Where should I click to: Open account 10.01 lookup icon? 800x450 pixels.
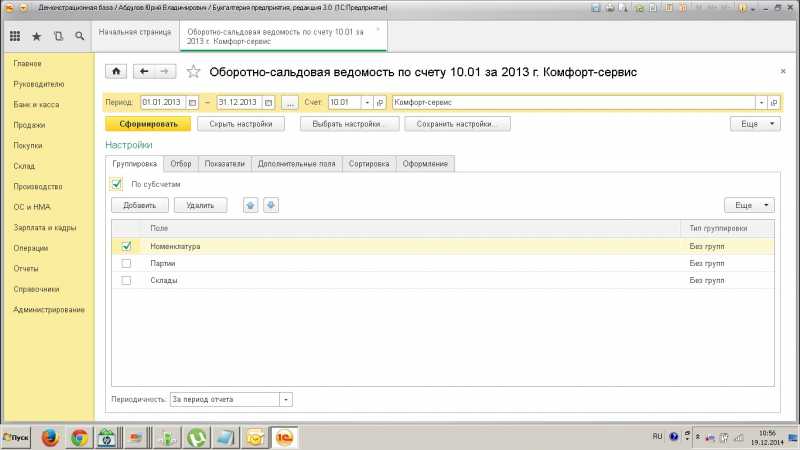pyautogui.click(x=380, y=103)
